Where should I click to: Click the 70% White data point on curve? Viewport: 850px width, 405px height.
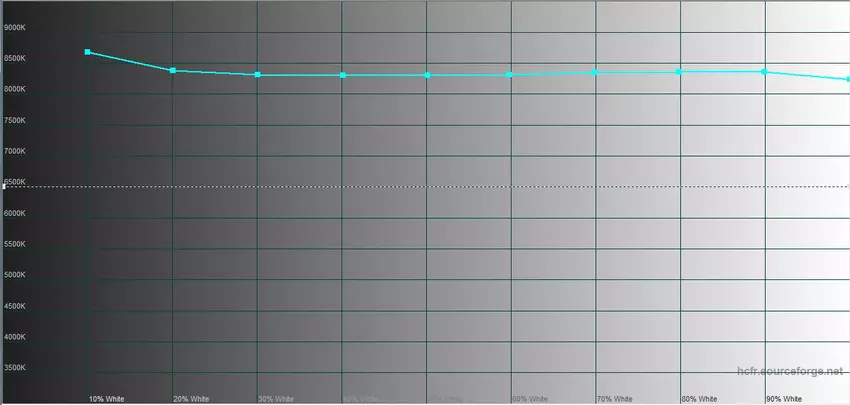596,72
